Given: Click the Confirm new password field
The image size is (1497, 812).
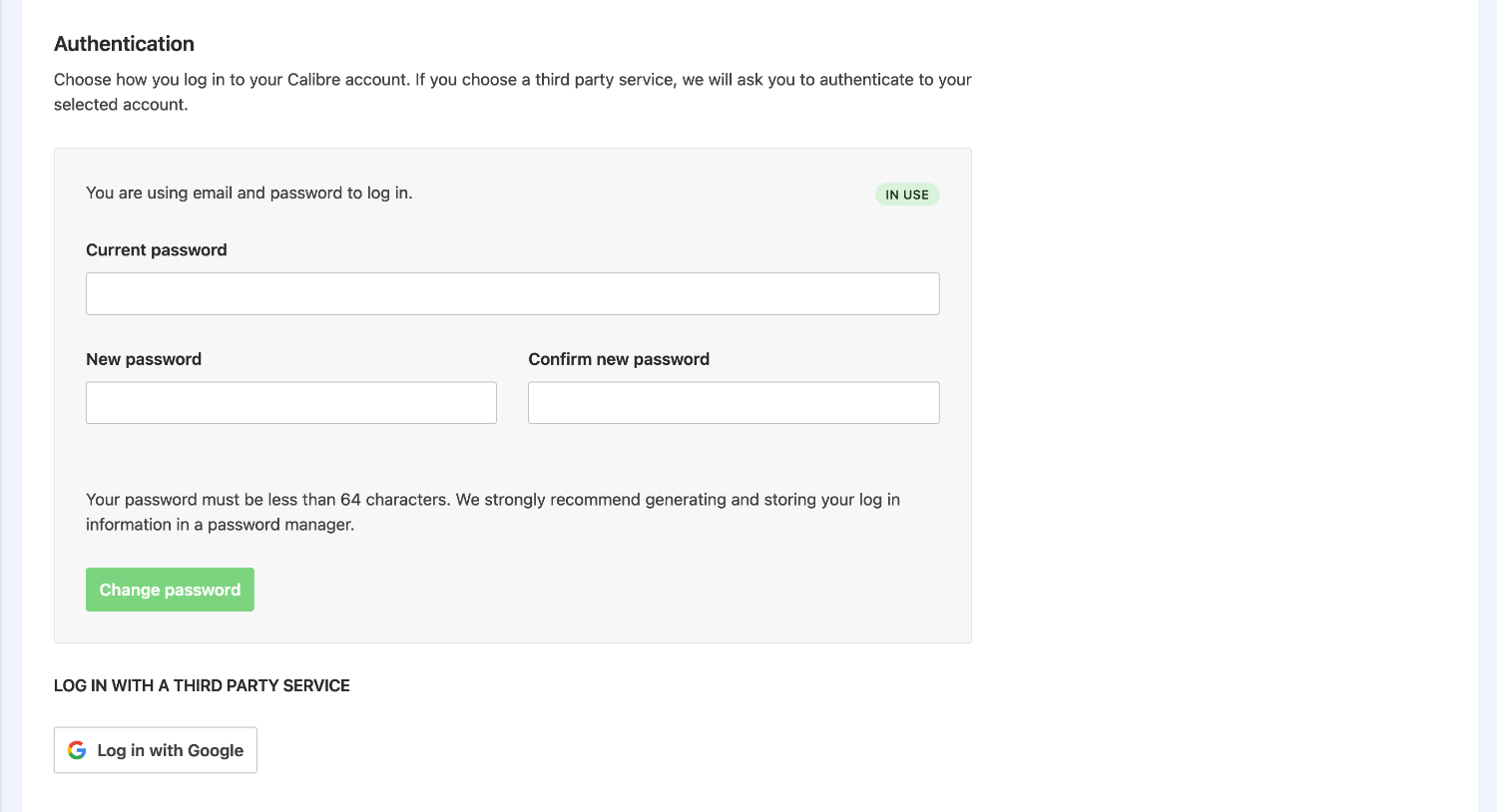Looking at the screenshot, I should pyautogui.click(x=733, y=402).
